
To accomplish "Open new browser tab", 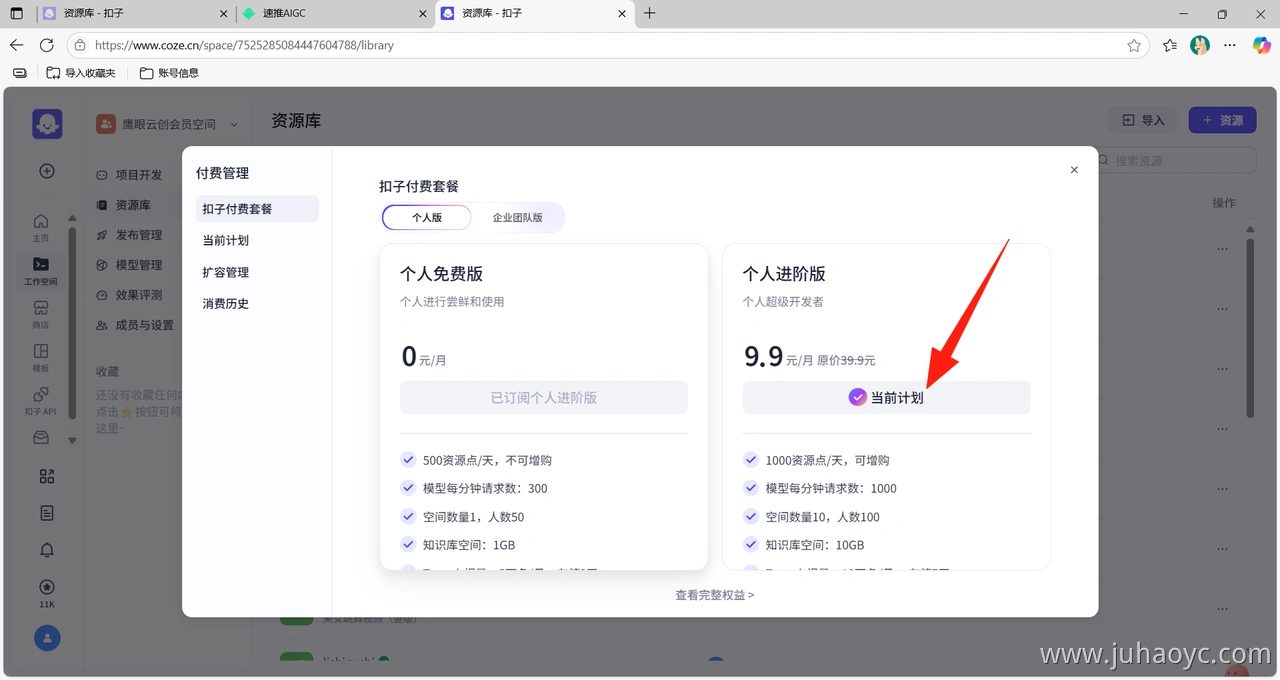I will click(x=650, y=13).
